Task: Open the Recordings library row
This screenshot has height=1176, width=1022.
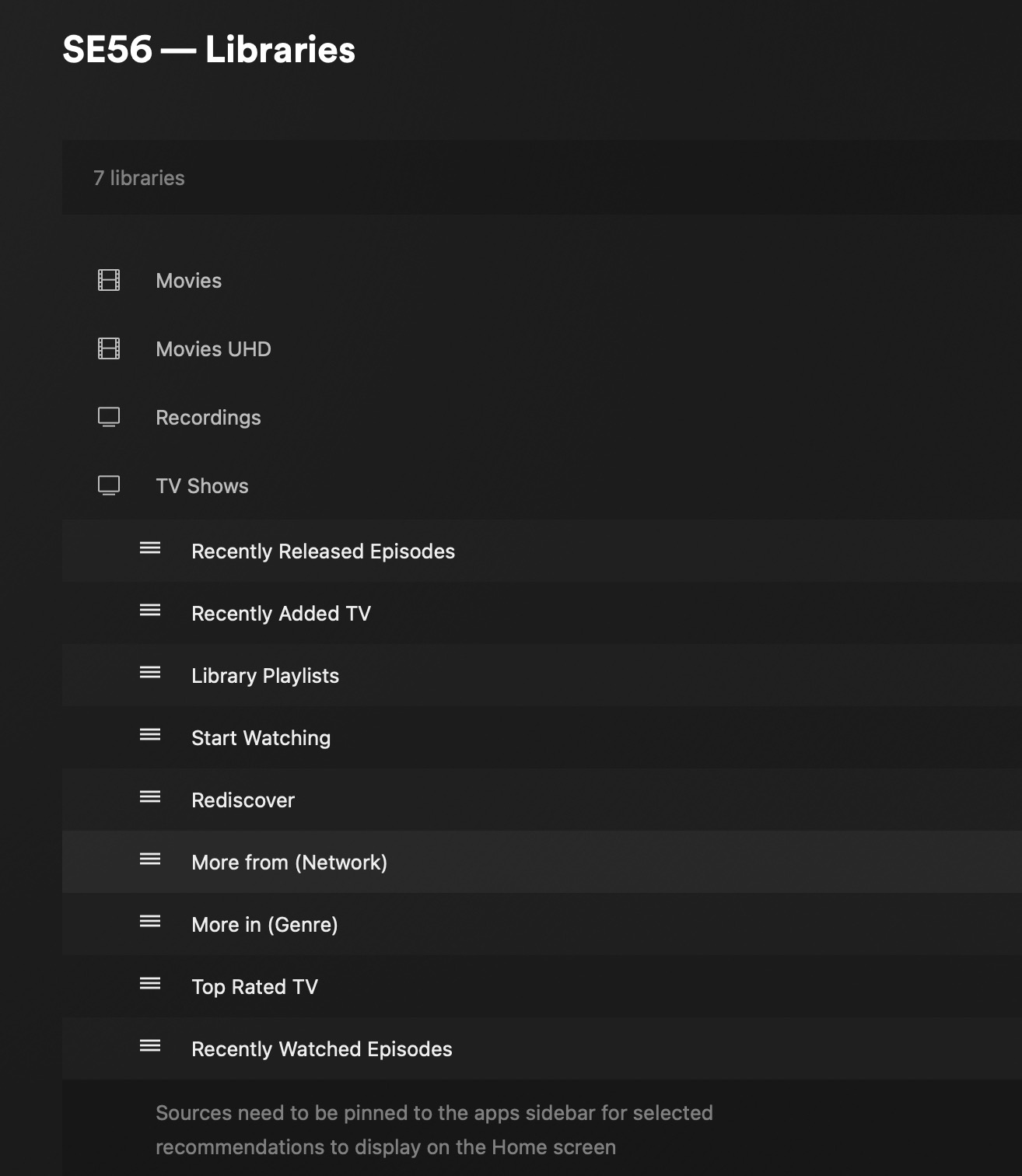Action: [x=208, y=418]
